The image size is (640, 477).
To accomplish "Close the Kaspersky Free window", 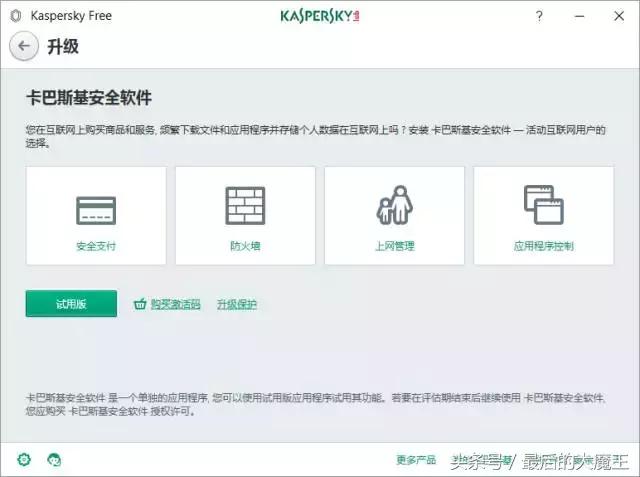I will click(x=619, y=16).
